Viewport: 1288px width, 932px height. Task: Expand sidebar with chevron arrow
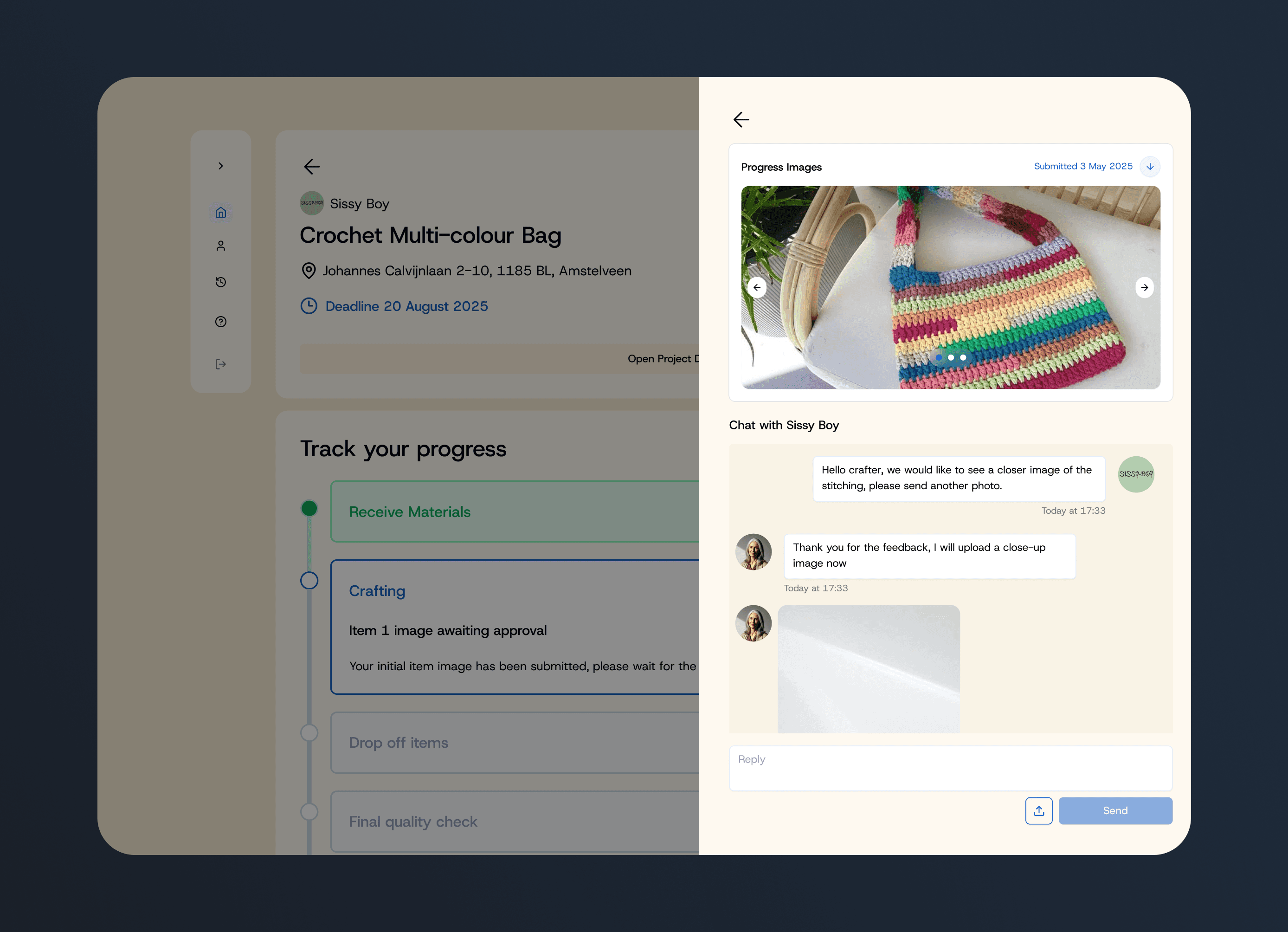220,166
